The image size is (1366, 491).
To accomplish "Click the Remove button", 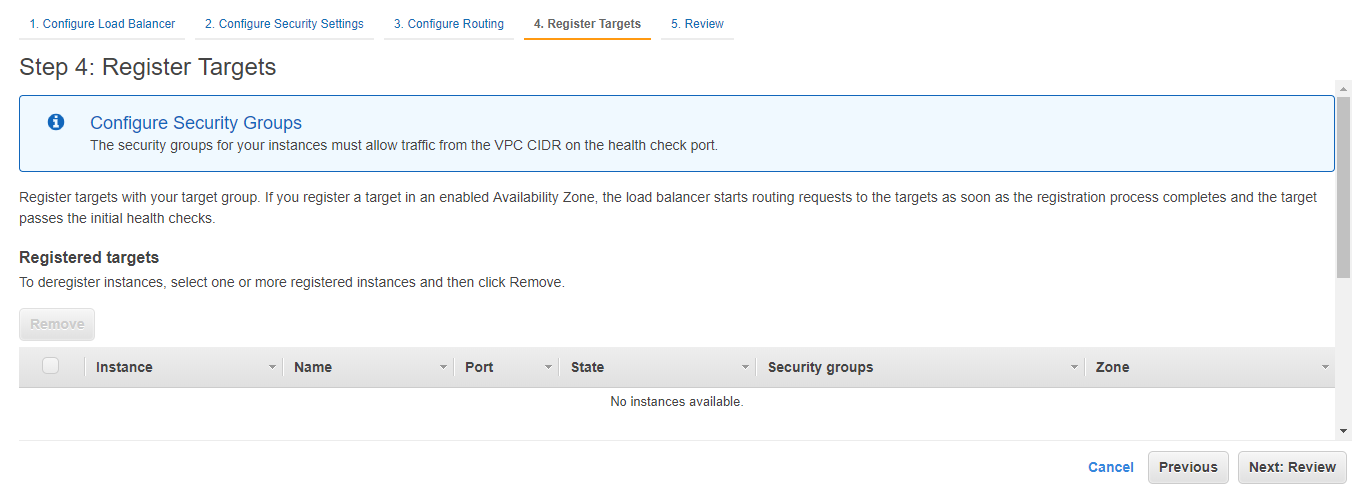I will pos(57,324).
